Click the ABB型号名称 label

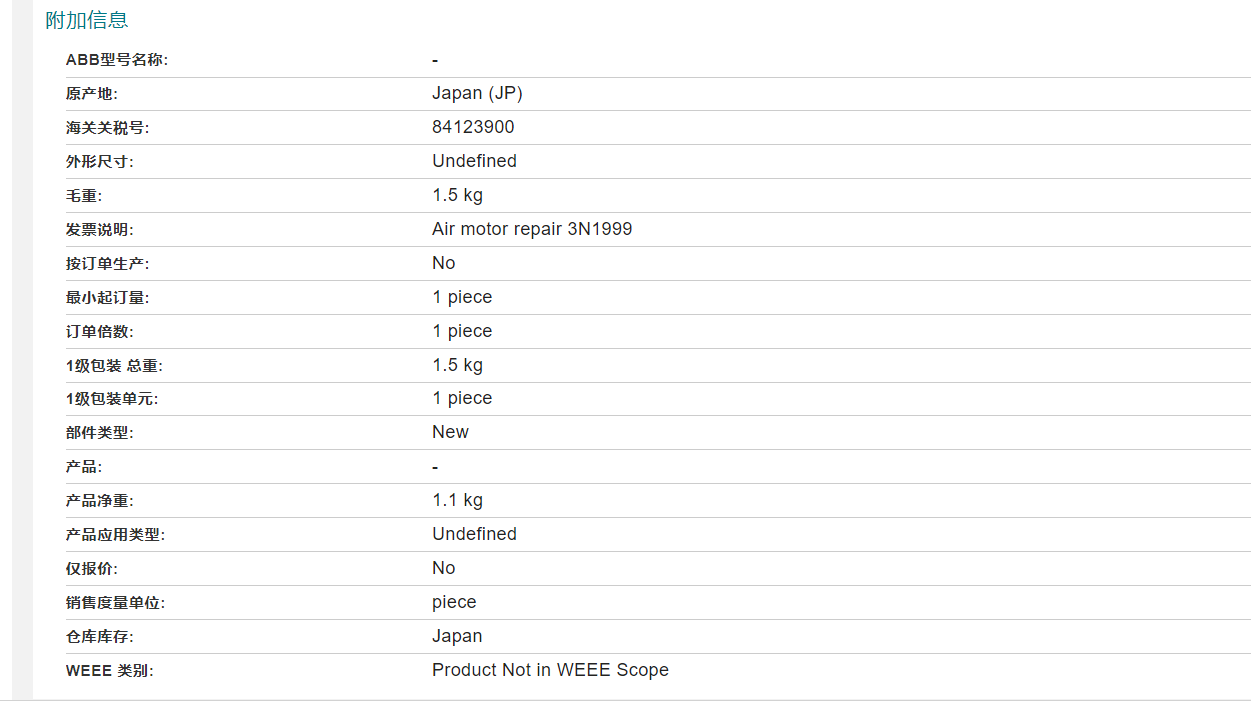(x=117, y=60)
